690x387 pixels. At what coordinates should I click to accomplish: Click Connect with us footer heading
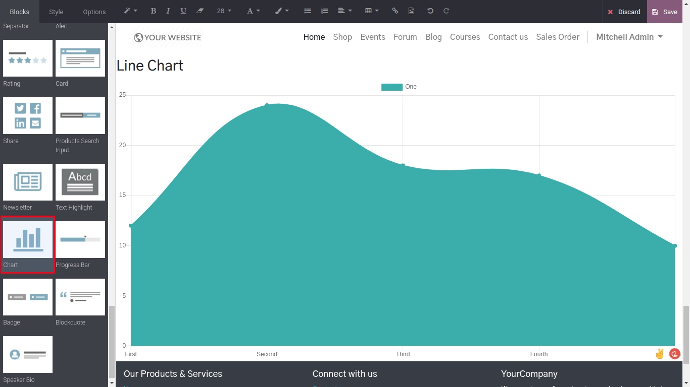click(x=345, y=374)
